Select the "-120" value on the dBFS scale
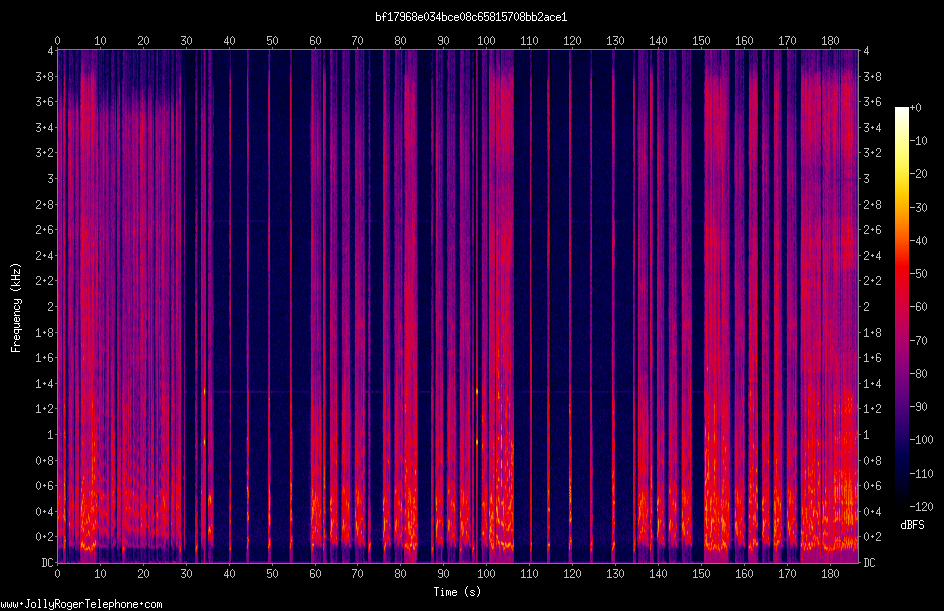The width and height of the screenshot is (944, 611). pyautogui.click(x=922, y=507)
